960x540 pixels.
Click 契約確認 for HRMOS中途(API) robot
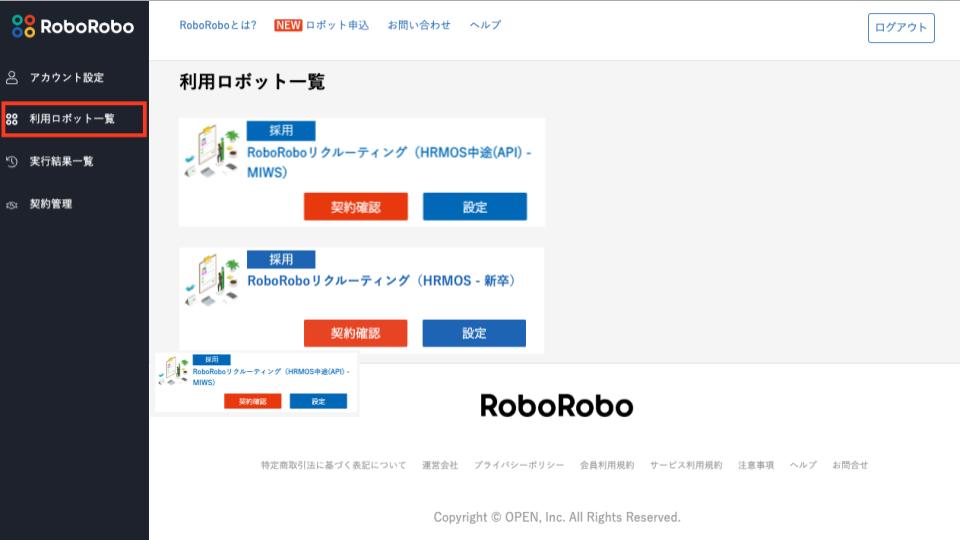(356, 207)
